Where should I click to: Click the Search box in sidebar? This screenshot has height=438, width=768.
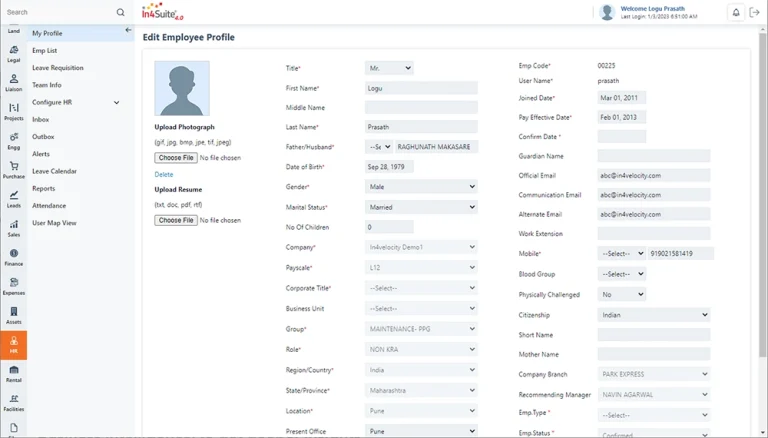coord(59,12)
